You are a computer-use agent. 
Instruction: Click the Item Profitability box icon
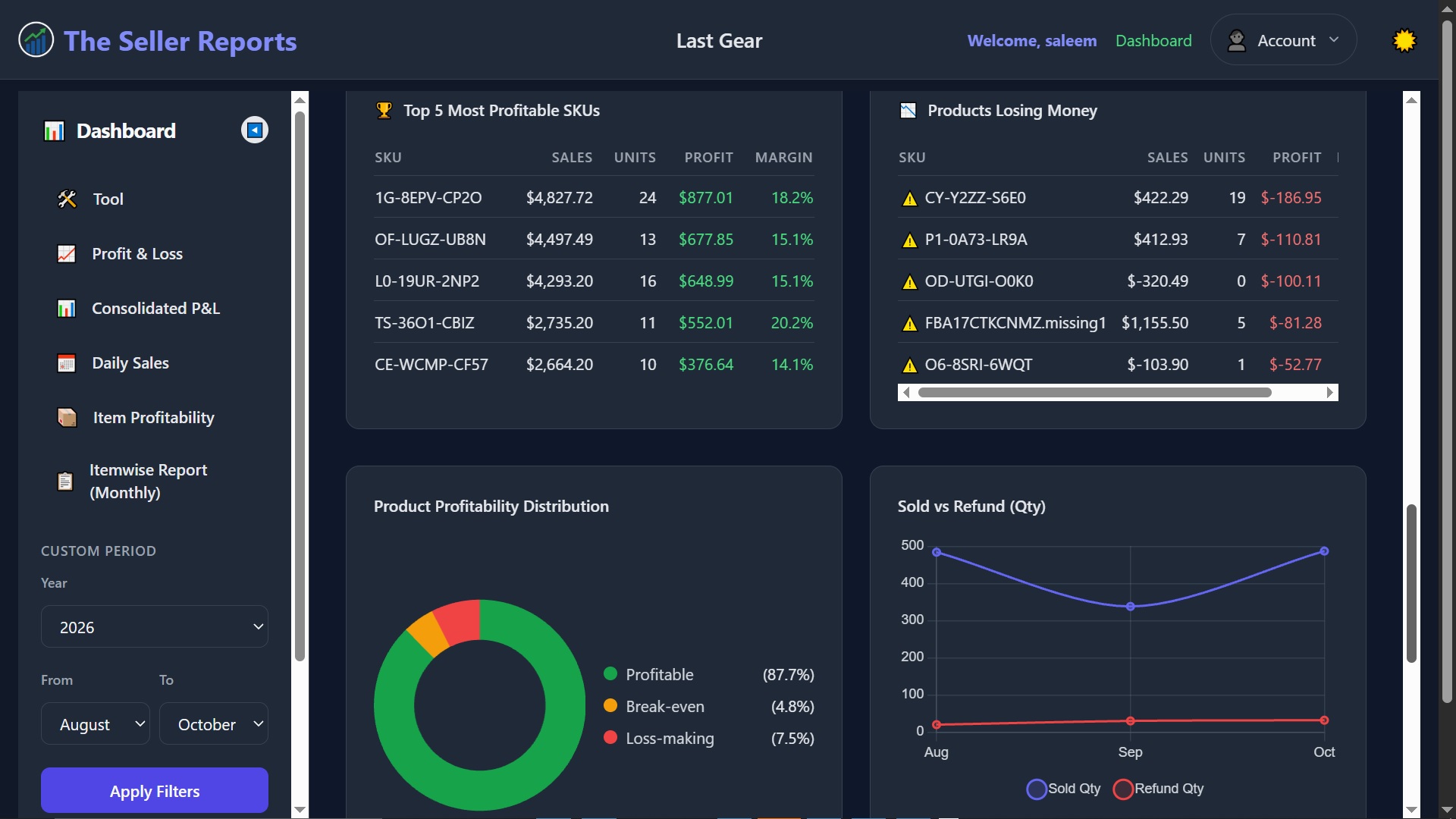pos(67,418)
